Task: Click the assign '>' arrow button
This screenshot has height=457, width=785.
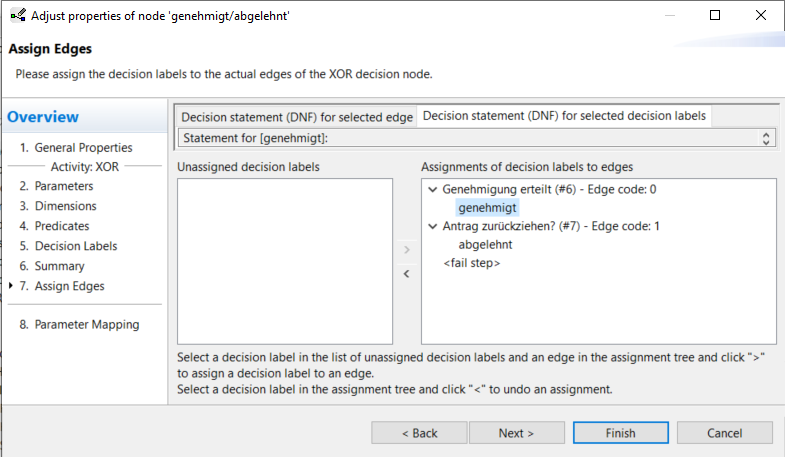Action: pyautogui.click(x=407, y=250)
